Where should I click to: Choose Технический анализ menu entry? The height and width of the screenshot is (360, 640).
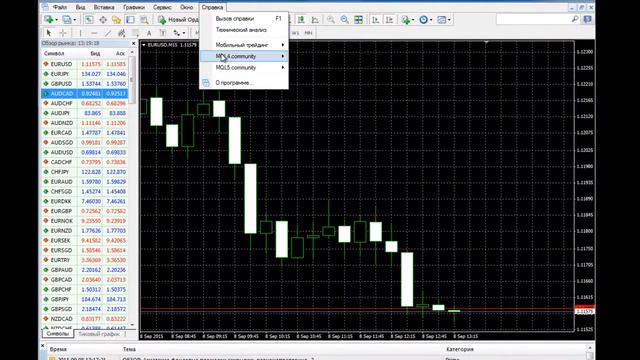point(244,30)
